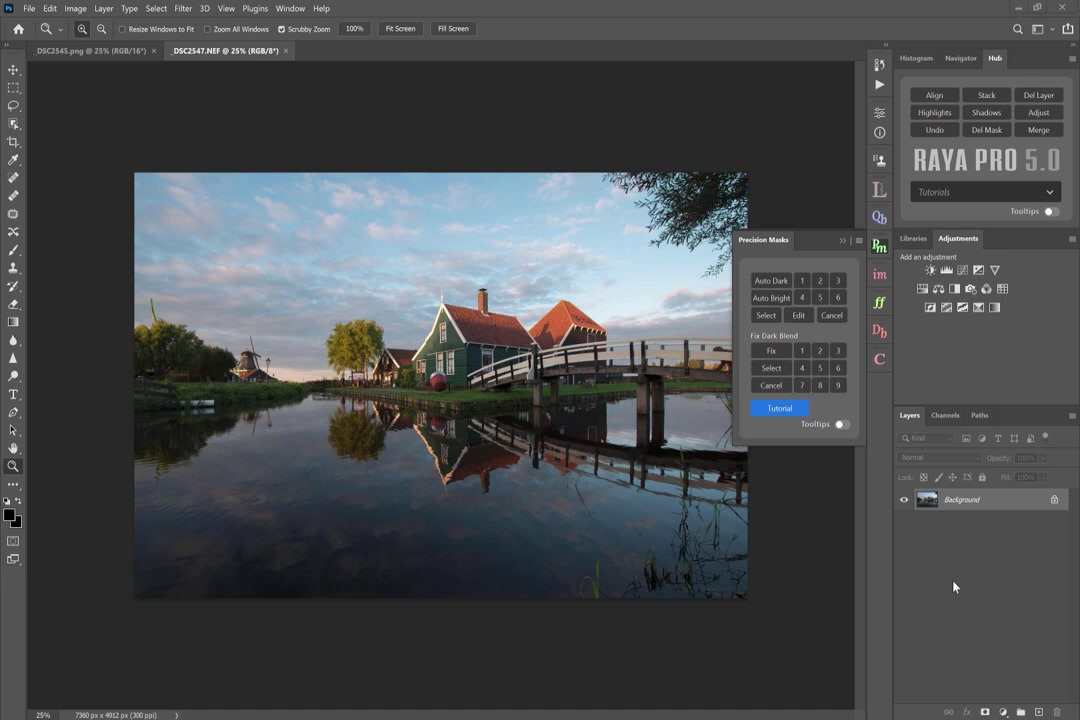Image resolution: width=1080 pixels, height=720 pixels.
Task: Open the Precision Masks Pm panel icon
Action: [x=879, y=246]
